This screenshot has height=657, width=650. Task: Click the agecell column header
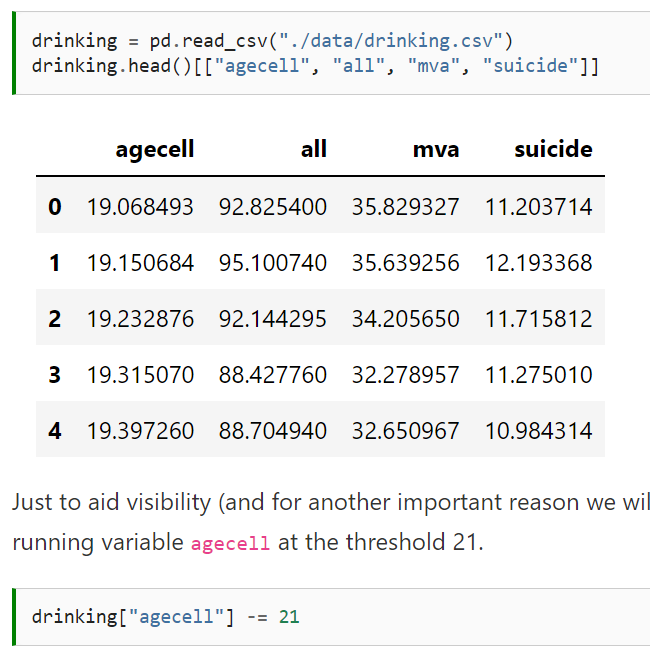pyautogui.click(x=155, y=150)
